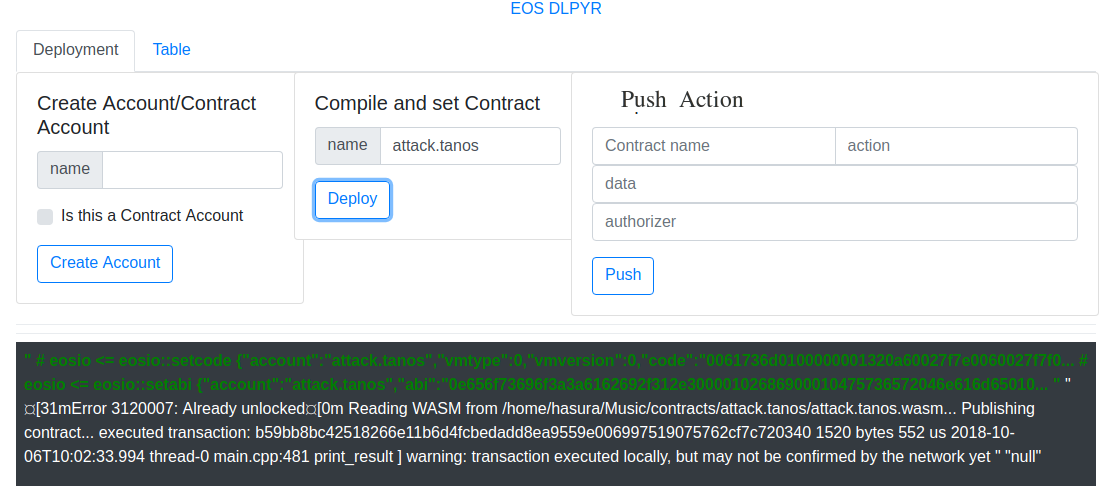This screenshot has width=1120, height=486.
Task: Click the 'Is this a Contract Account' label text
Action: tap(152, 216)
